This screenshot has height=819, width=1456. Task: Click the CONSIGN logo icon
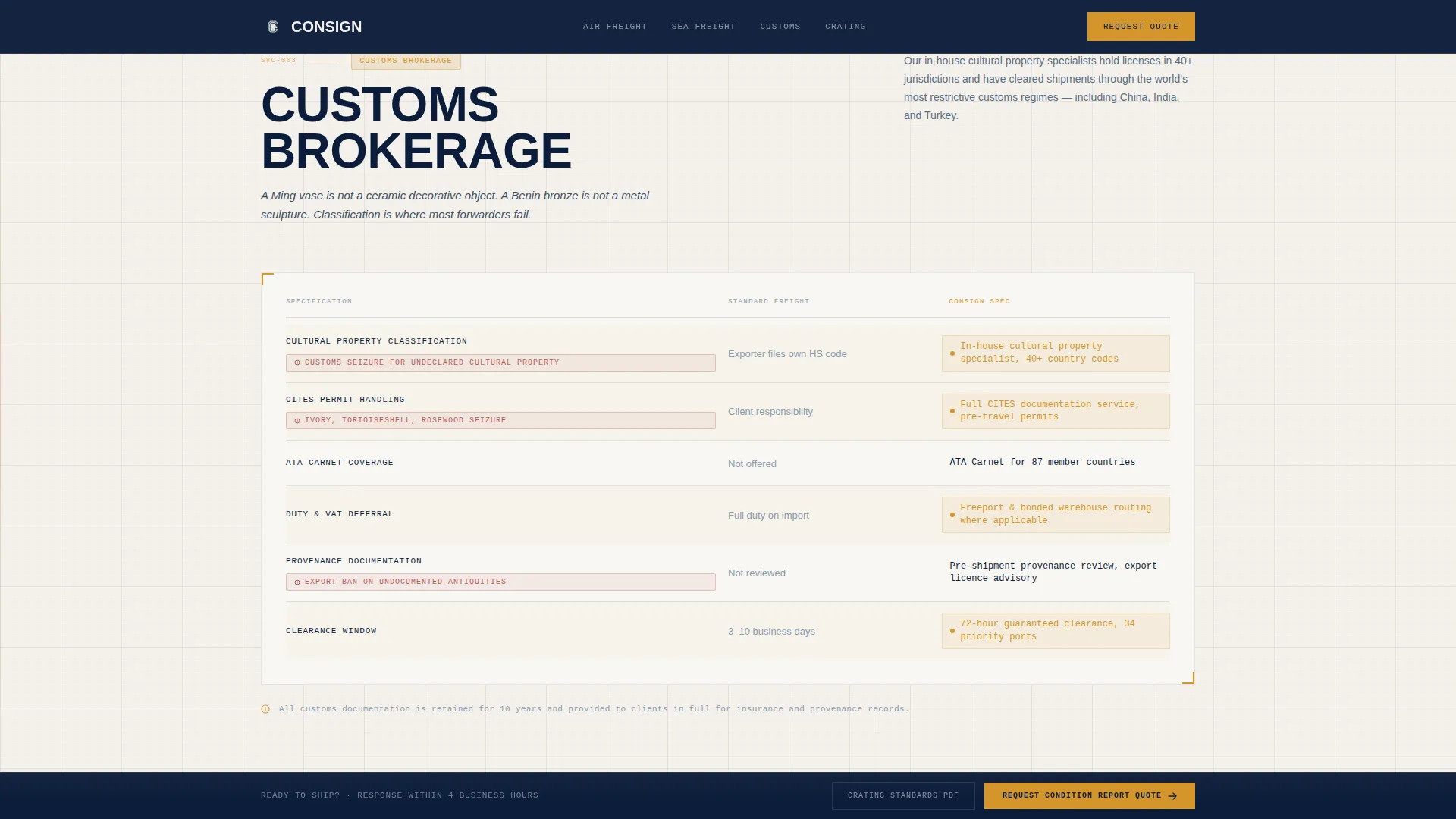273,27
